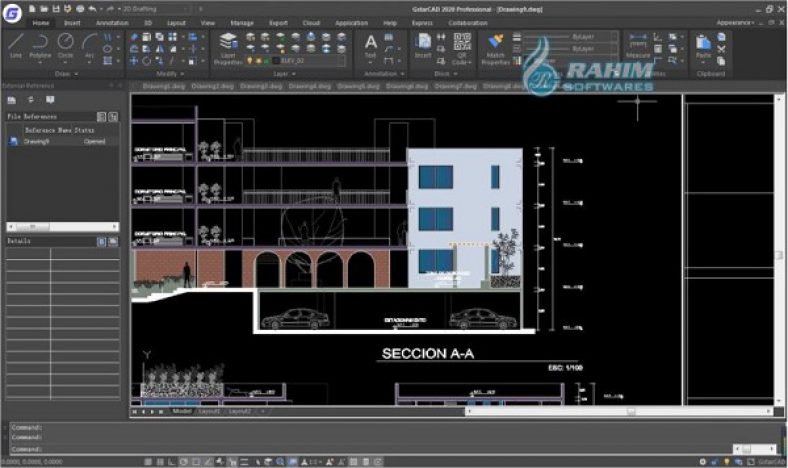Screen dimensions: 788x468
Task: Select the Text annotation tool
Action: click(x=371, y=46)
